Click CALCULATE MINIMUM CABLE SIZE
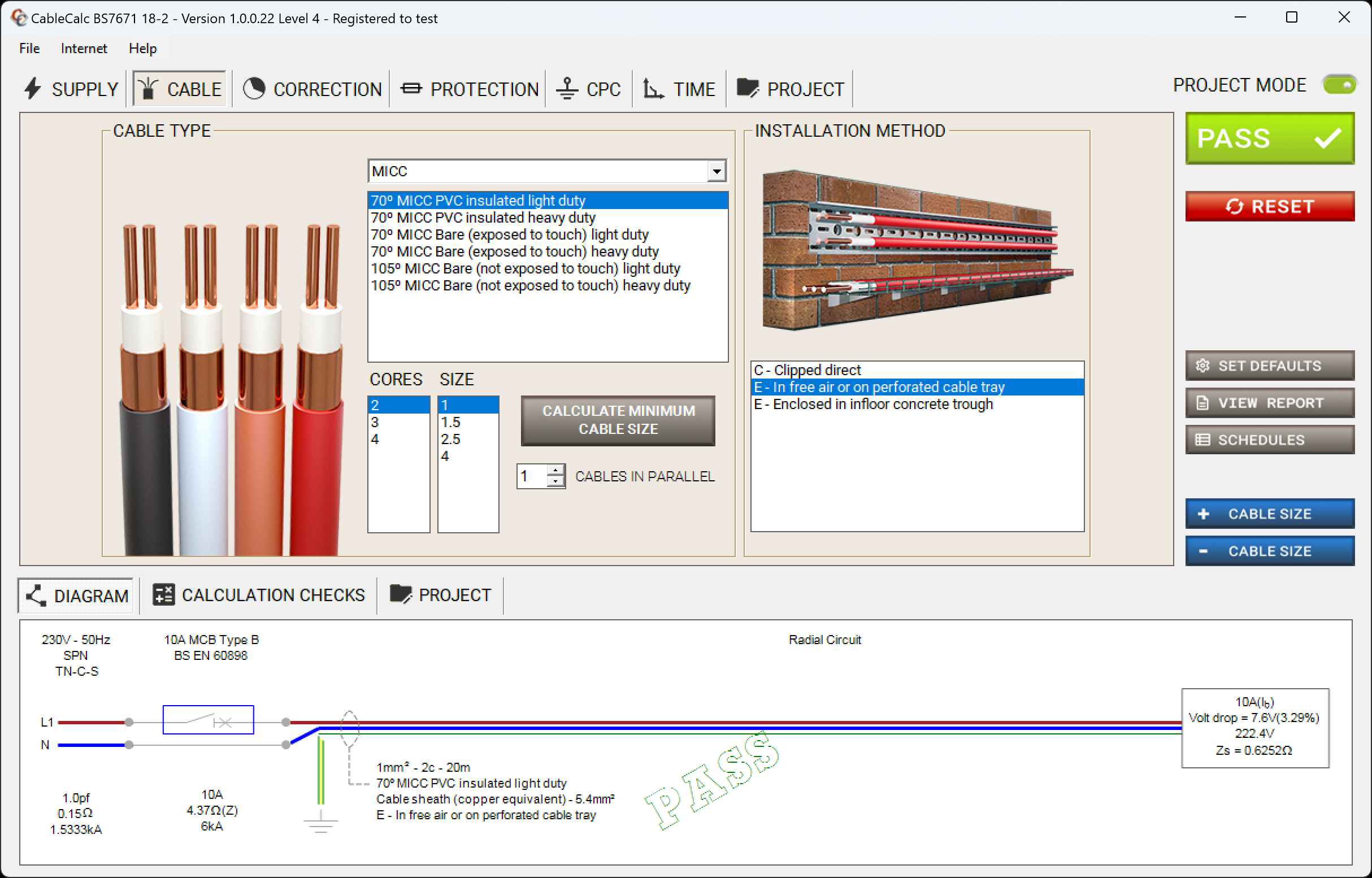 pyautogui.click(x=618, y=420)
